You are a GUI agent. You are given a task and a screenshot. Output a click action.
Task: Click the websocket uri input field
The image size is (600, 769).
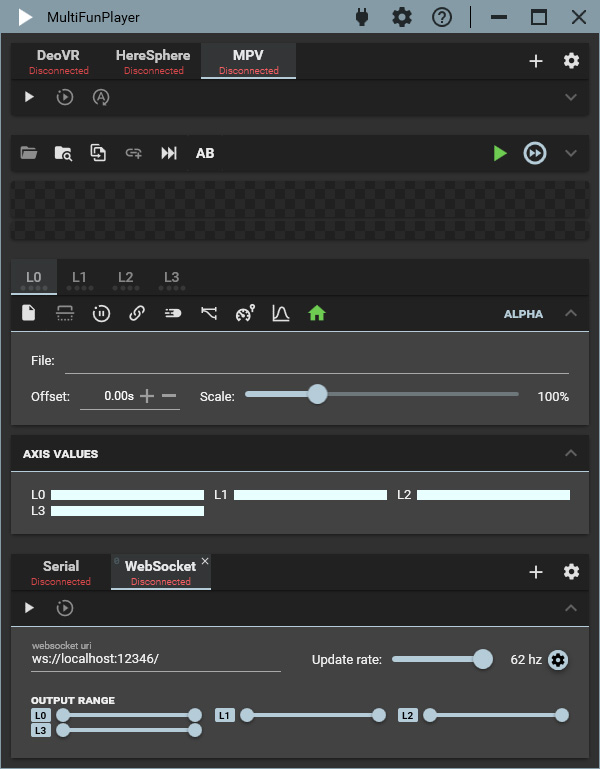[x=156, y=659]
